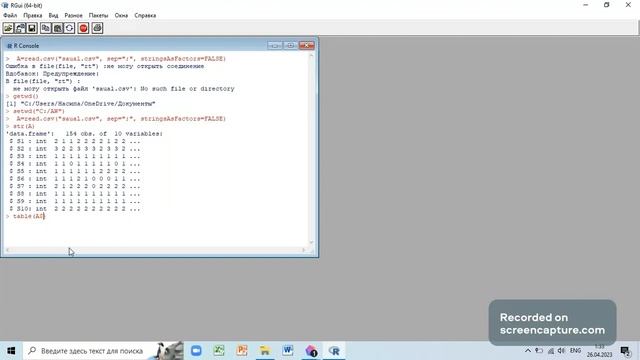
Task: Maximize the R Console child window
Action: [290, 45]
